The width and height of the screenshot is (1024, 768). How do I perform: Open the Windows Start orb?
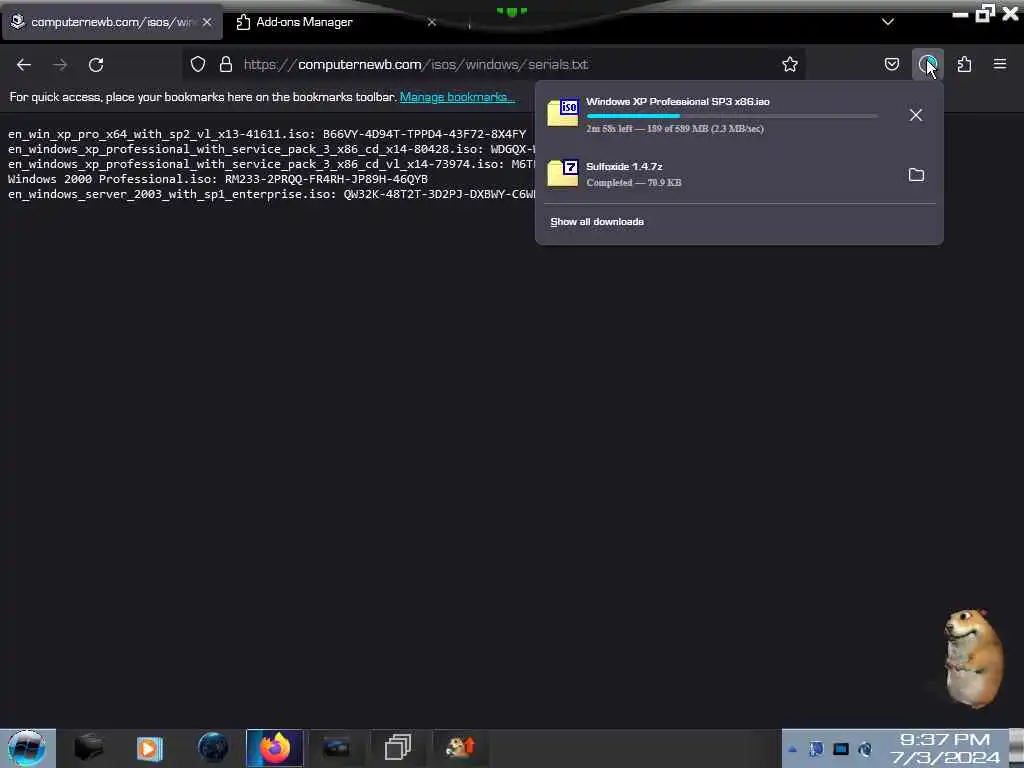point(27,748)
